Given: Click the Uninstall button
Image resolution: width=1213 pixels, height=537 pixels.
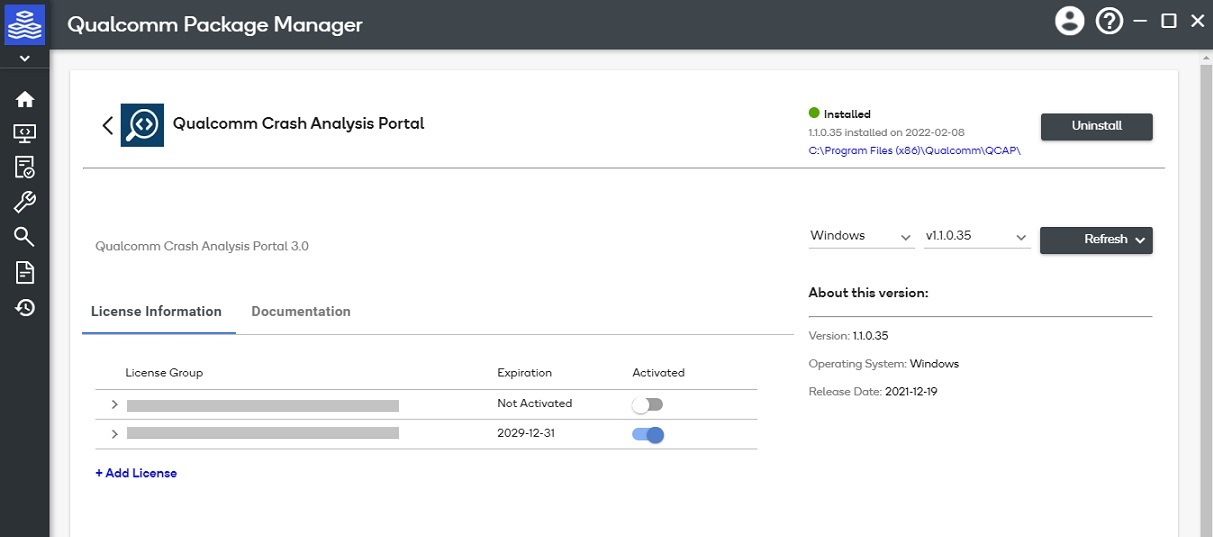Looking at the screenshot, I should tap(1096, 126).
